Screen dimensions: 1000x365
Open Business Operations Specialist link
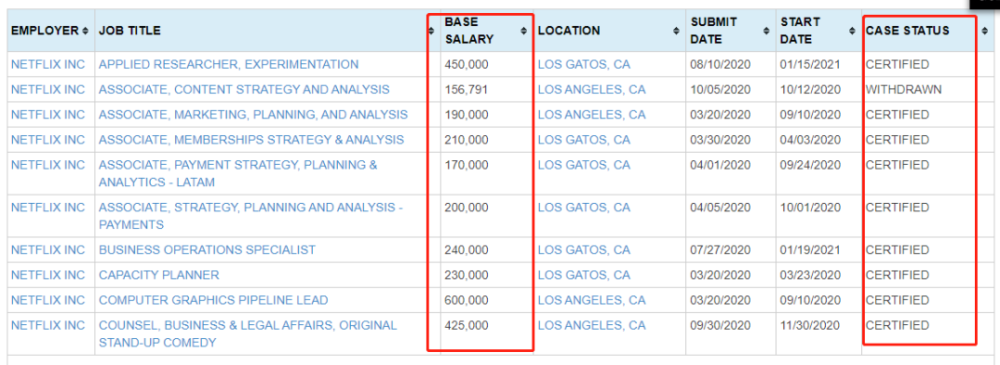pyautogui.click(x=207, y=250)
